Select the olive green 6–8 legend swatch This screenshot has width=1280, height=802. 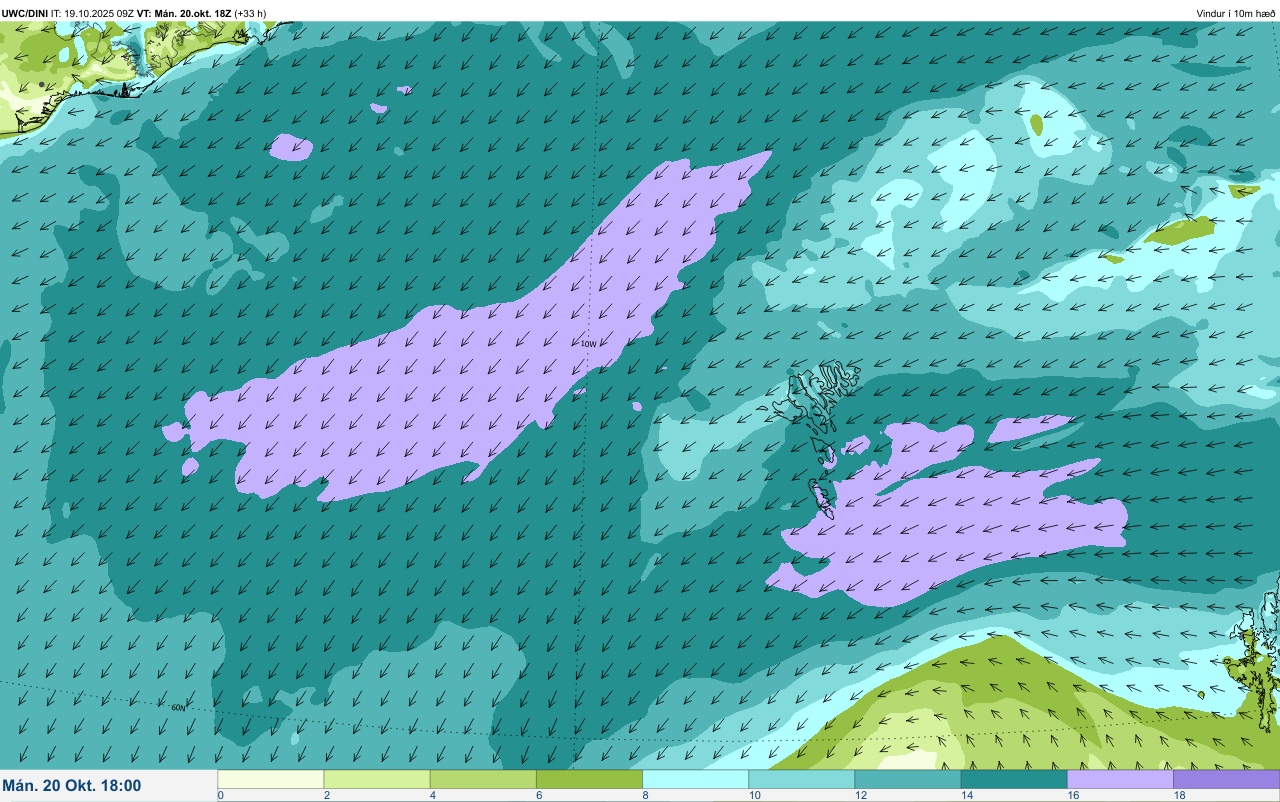[589, 779]
